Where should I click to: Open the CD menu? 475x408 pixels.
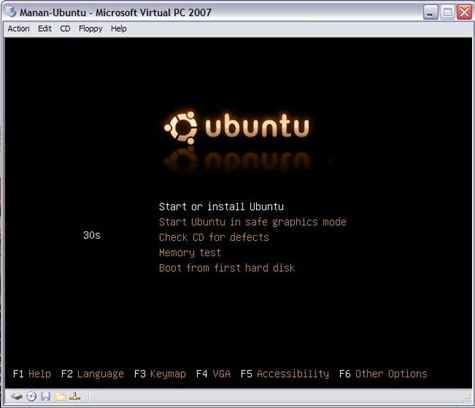click(65, 29)
